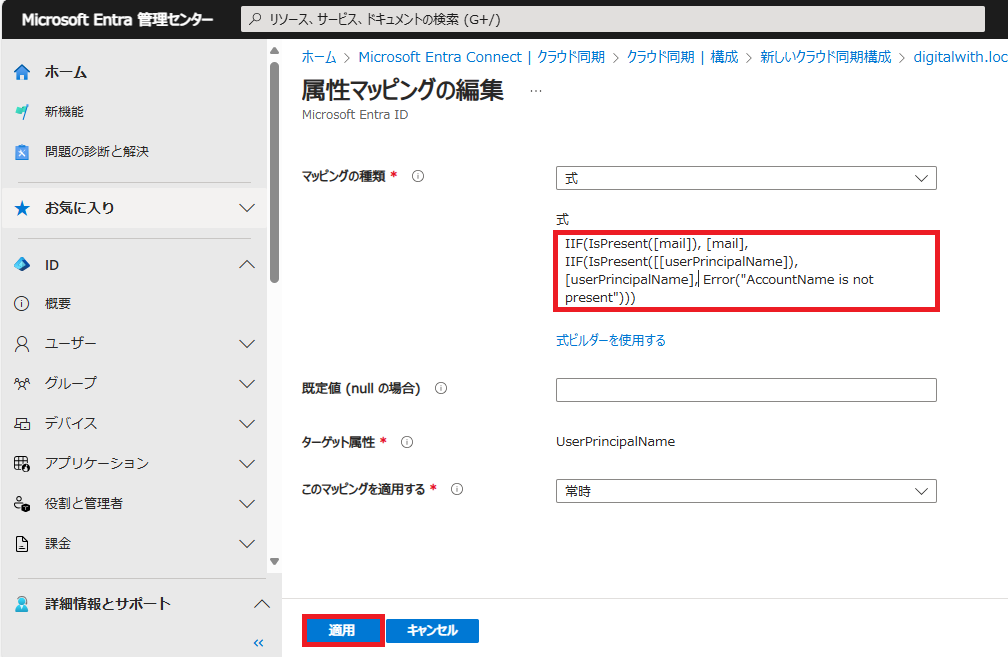Open the マッピングの種類 dropdown showing 式
The height and width of the screenshot is (657, 1008).
(x=745, y=177)
